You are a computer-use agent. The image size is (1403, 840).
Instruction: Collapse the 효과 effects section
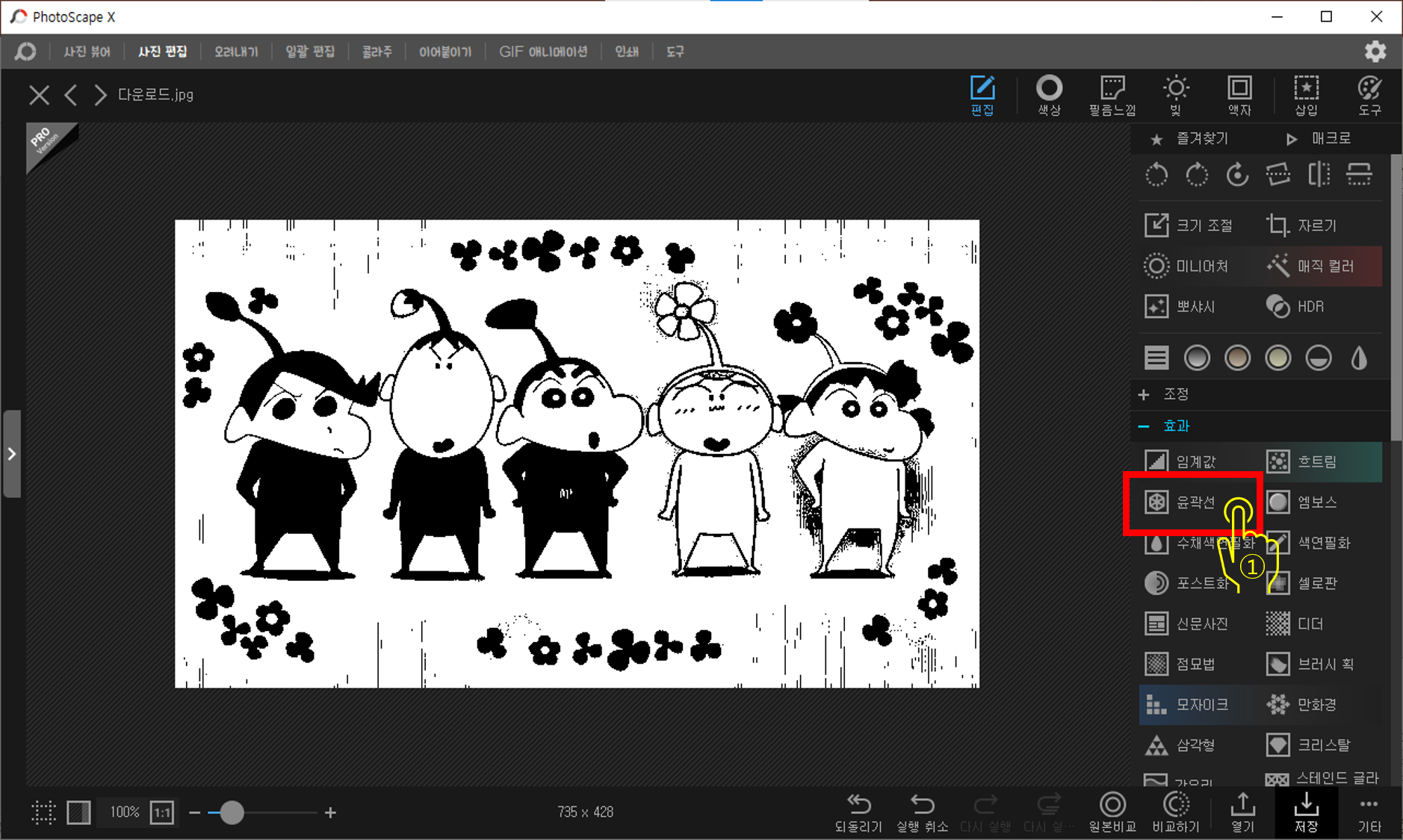1163,426
